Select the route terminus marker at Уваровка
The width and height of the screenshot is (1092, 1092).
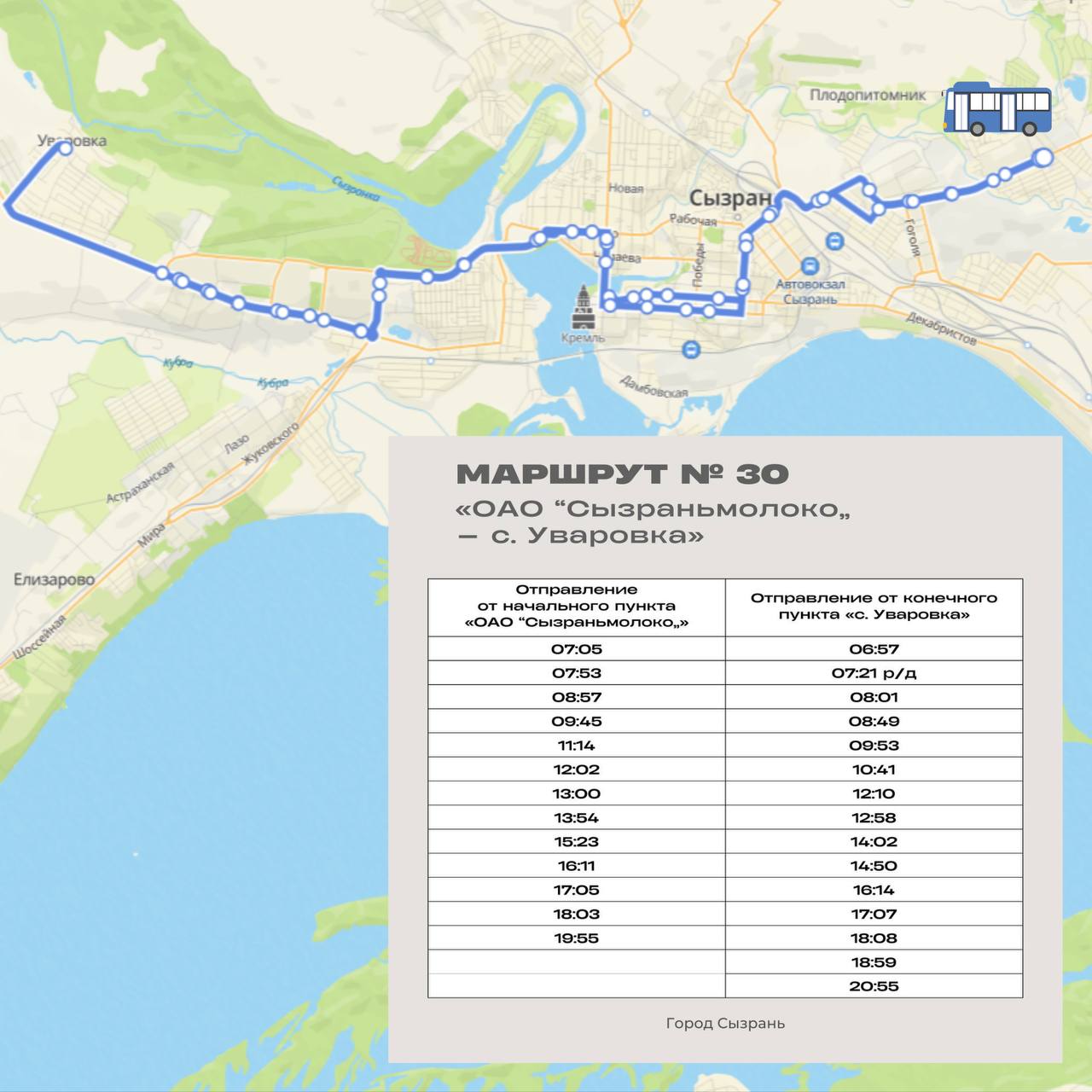(65, 148)
